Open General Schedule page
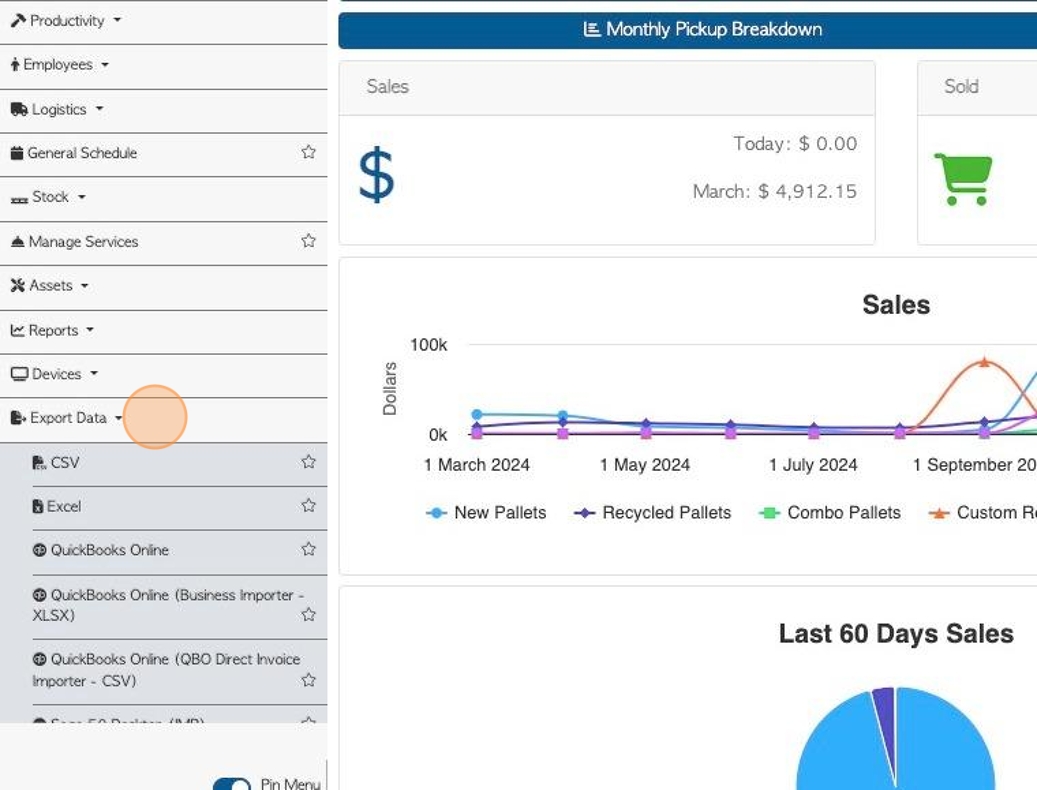The width and height of the screenshot is (1037, 790). [x=83, y=153]
